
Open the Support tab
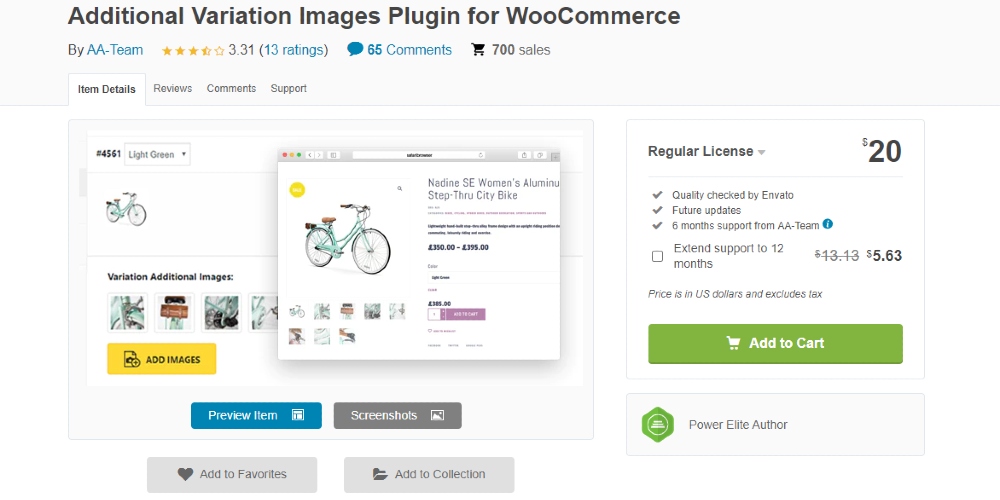pyautogui.click(x=288, y=89)
